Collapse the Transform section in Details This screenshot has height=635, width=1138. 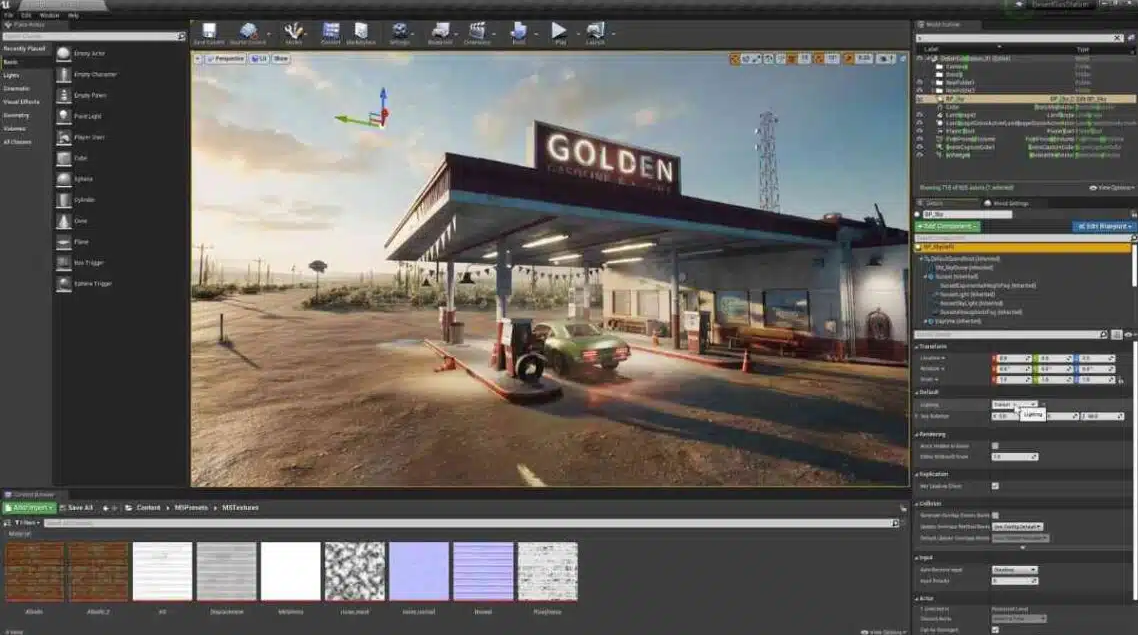pos(935,346)
